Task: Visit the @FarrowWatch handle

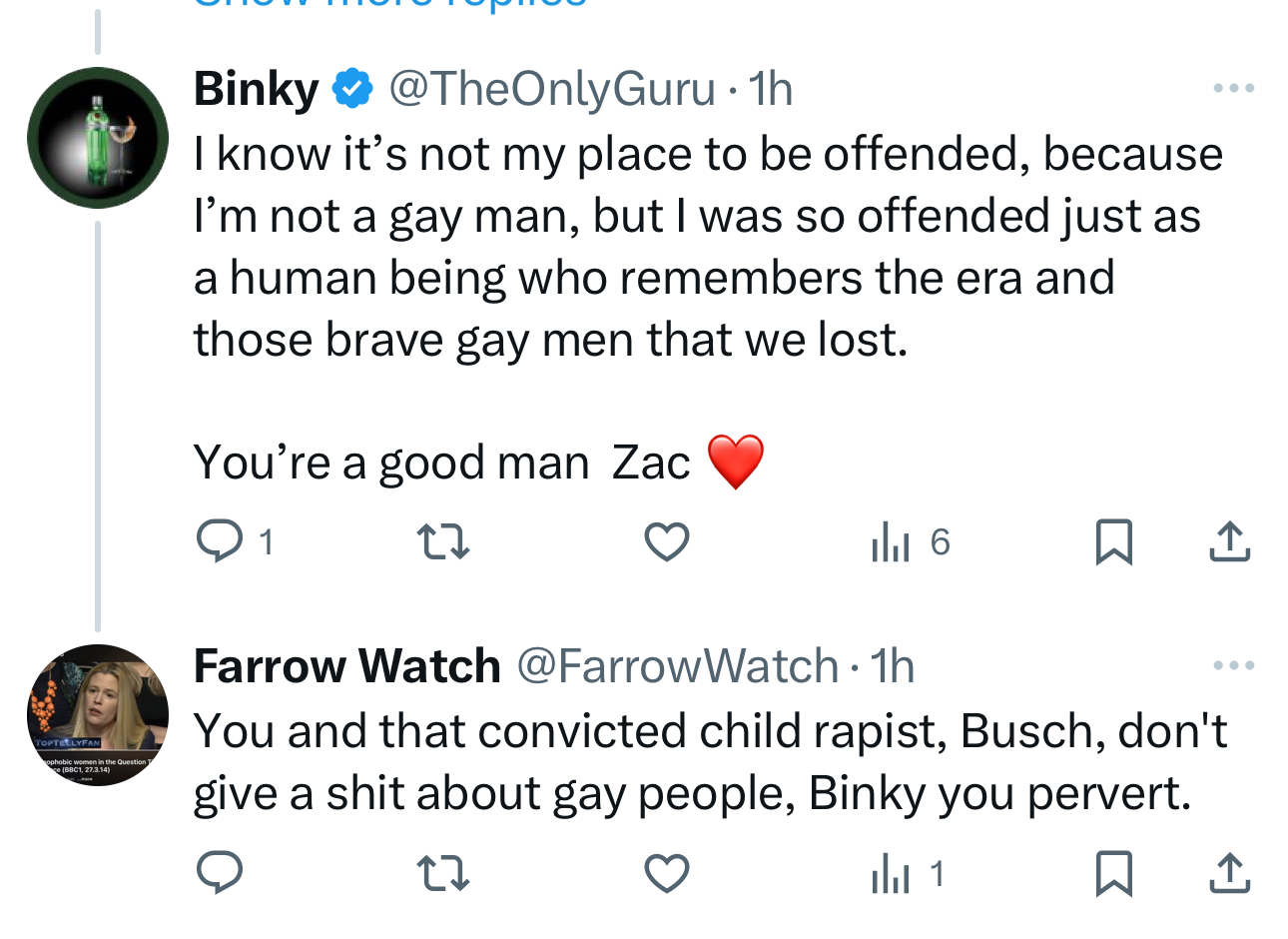Action: pos(677,666)
